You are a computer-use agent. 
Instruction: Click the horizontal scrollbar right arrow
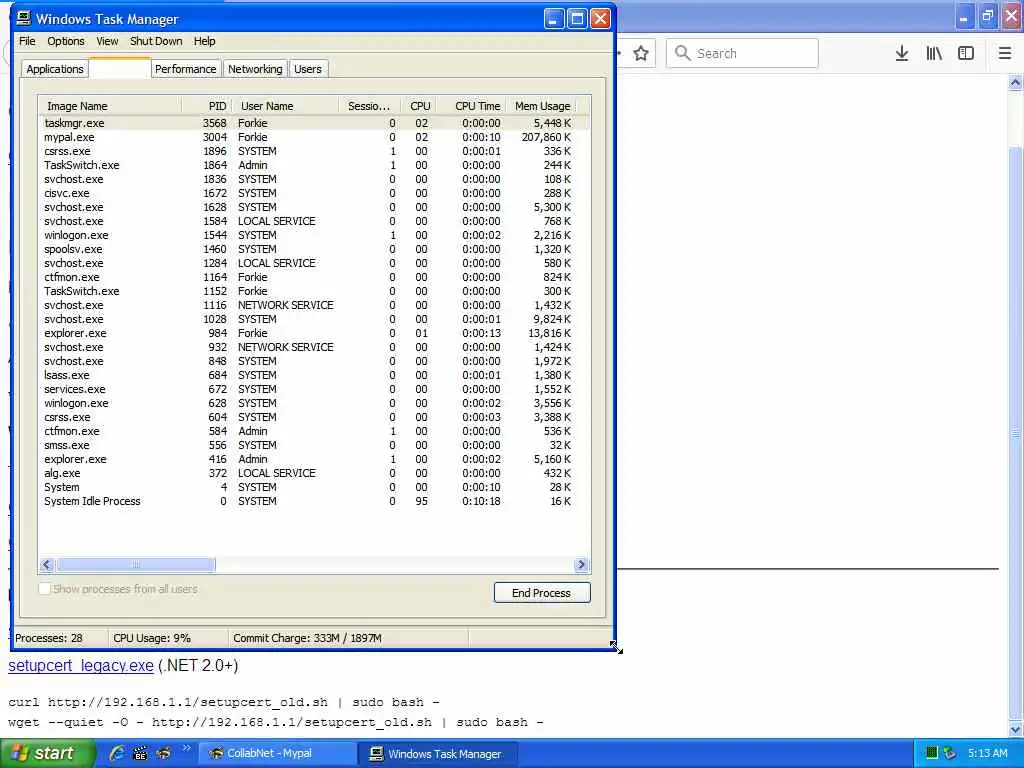(x=581, y=565)
